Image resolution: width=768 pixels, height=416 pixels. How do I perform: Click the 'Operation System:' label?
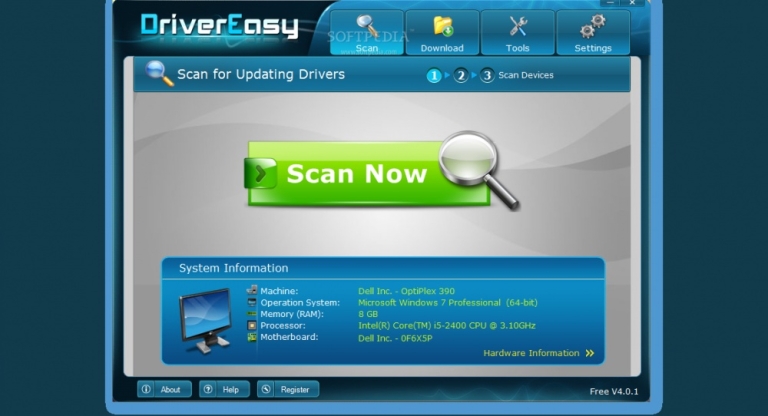(300, 303)
